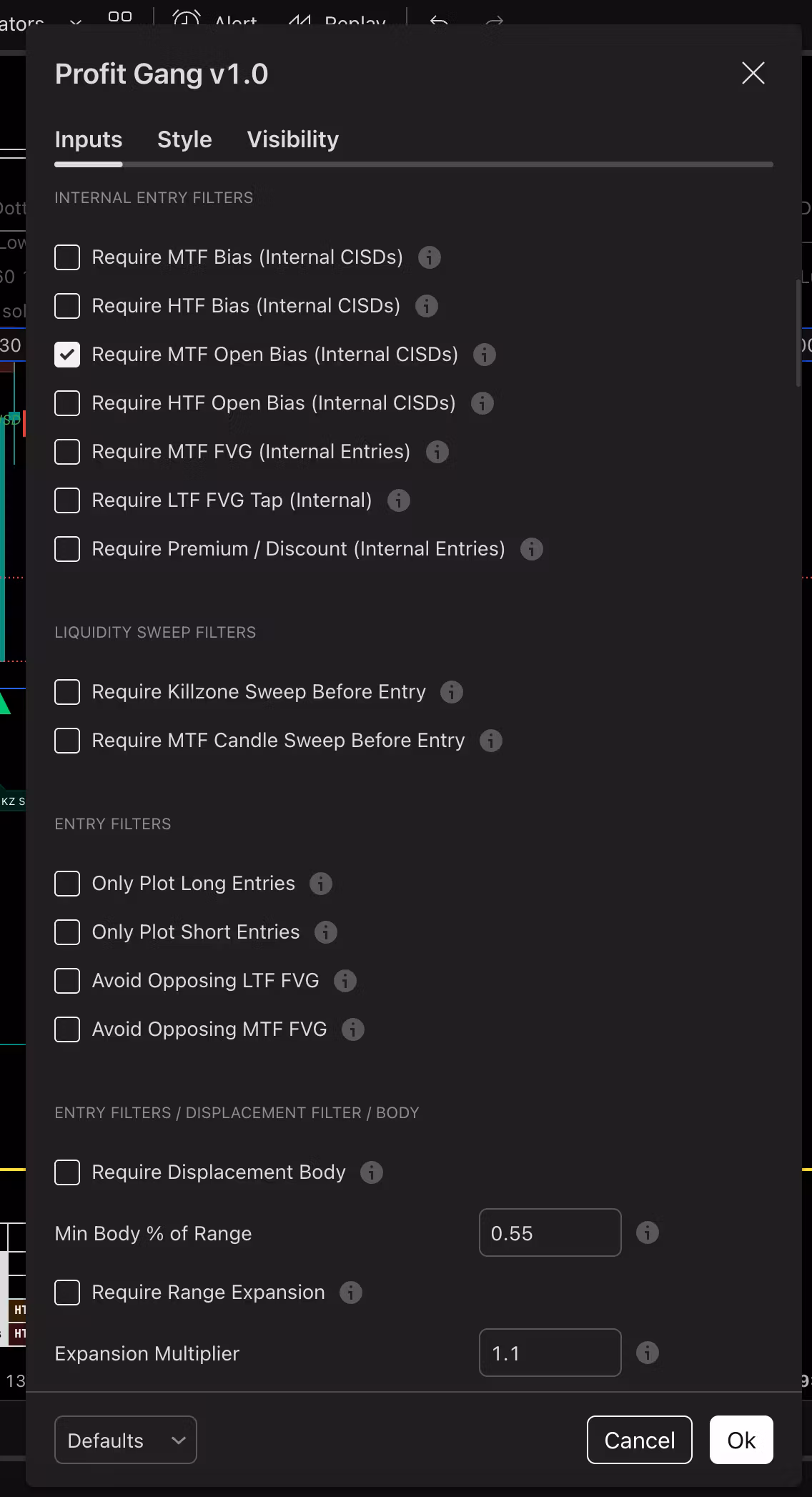Click info icon beside Require Premium / Discount
The height and width of the screenshot is (1497, 812).
(x=532, y=549)
